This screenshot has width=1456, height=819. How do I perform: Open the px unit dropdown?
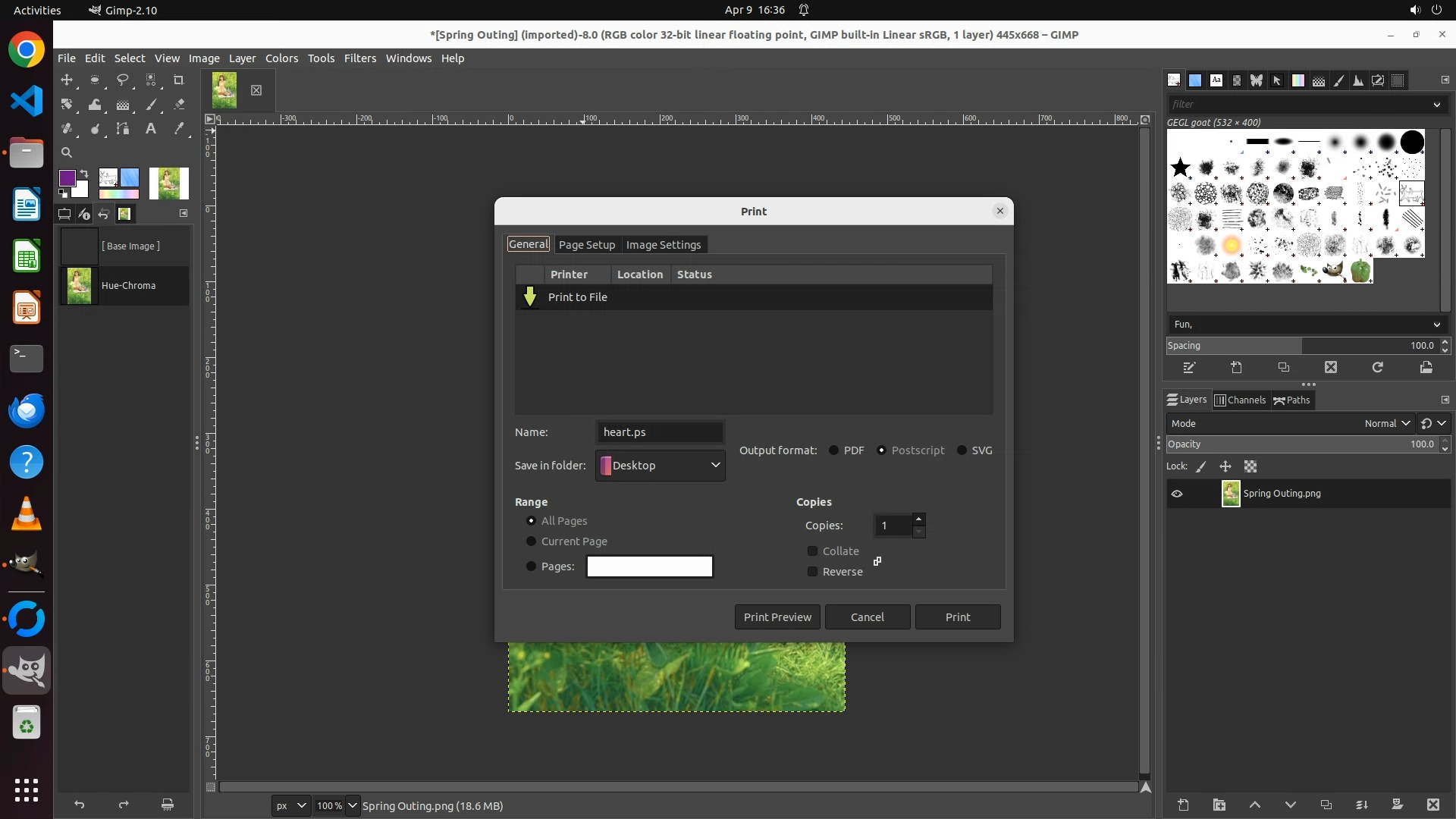[291, 806]
